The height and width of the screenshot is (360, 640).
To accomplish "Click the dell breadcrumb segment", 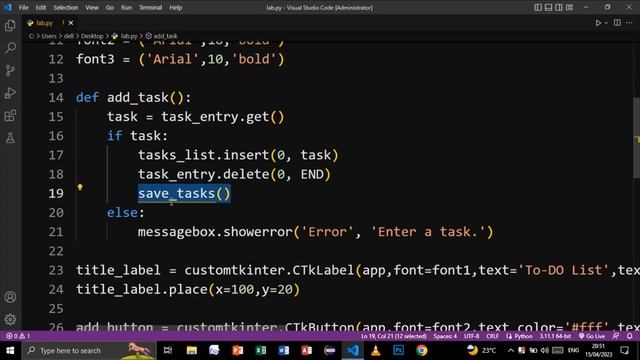I will coord(69,36).
